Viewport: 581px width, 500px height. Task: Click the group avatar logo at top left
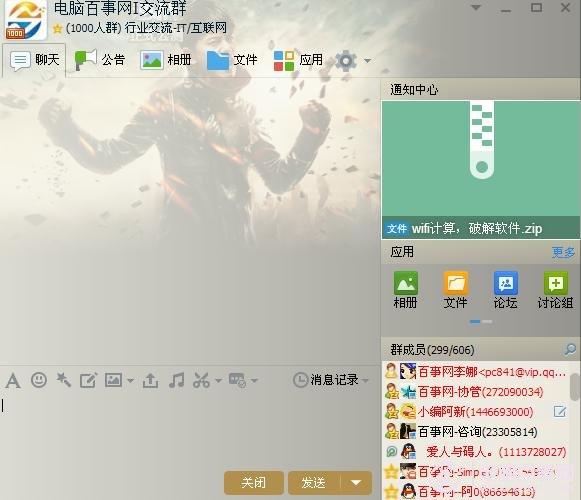click(25, 20)
